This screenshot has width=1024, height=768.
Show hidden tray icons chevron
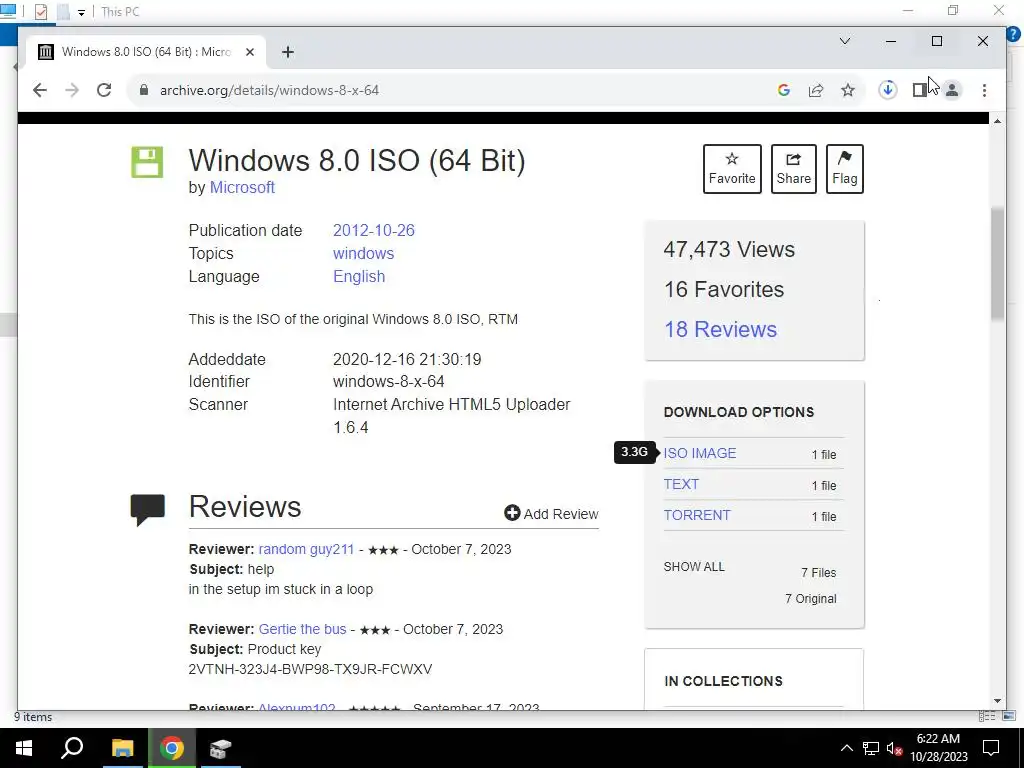click(x=846, y=748)
